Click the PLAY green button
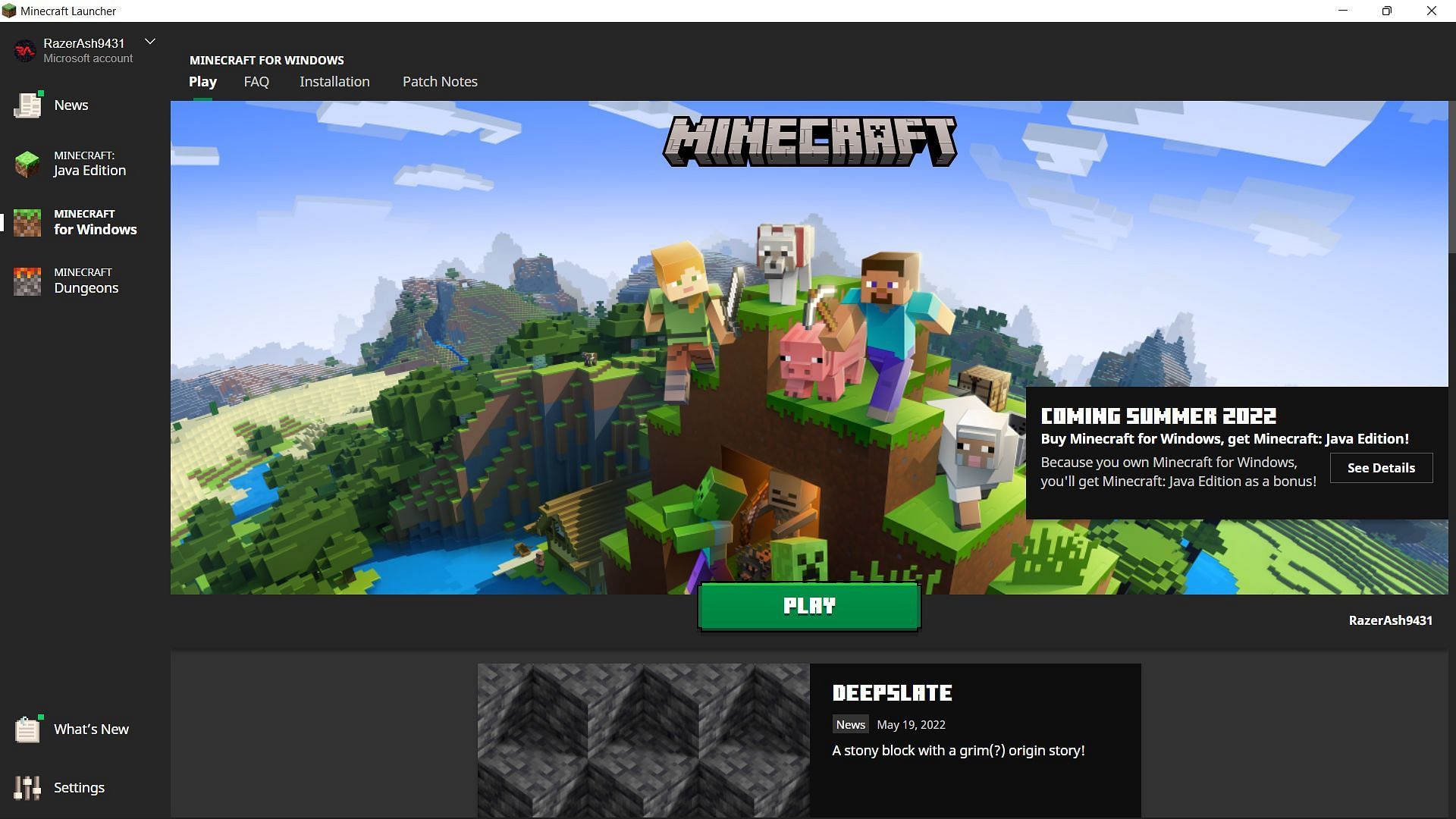 click(810, 605)
